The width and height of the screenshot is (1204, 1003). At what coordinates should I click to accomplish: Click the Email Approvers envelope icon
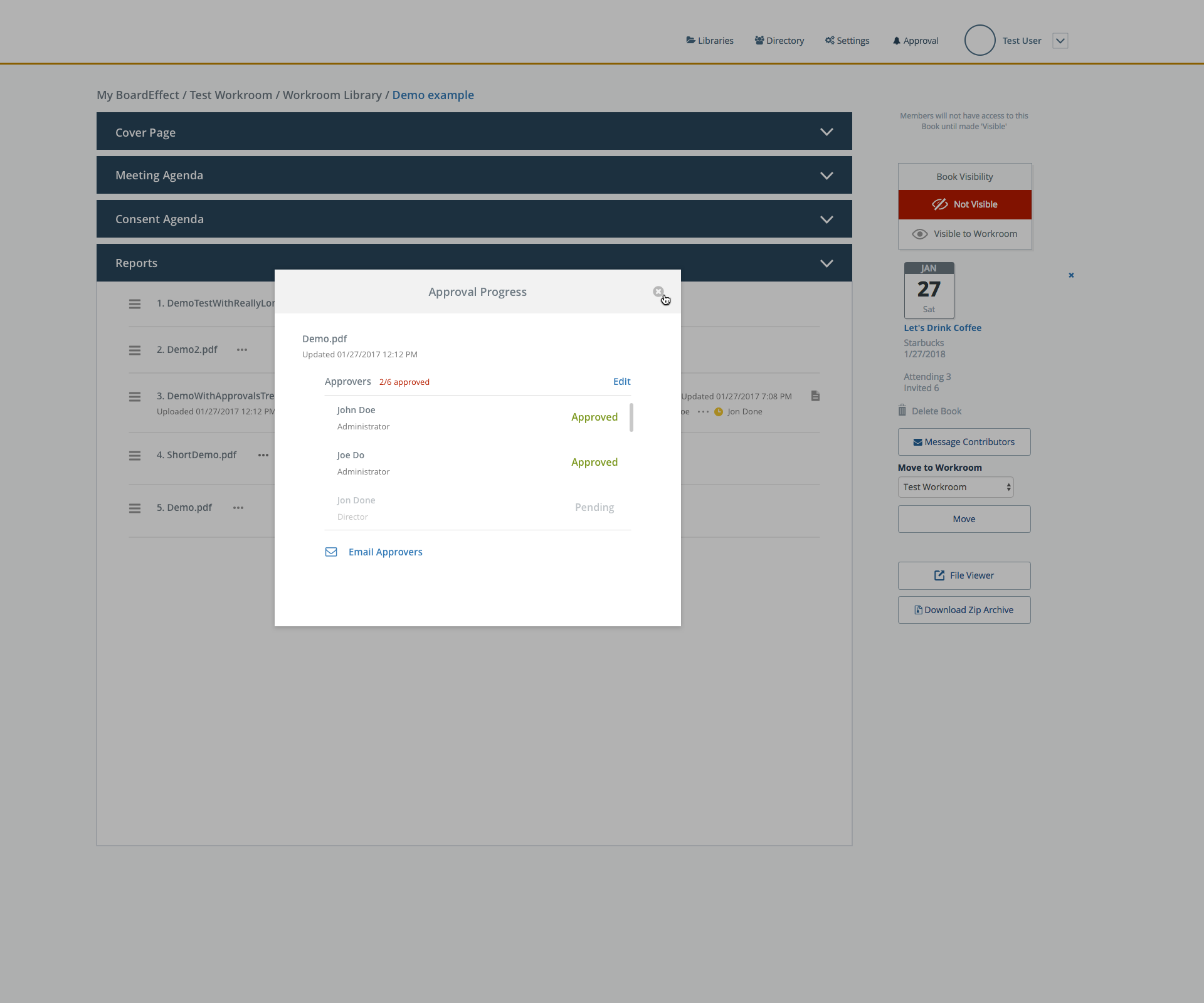[331, 552]
